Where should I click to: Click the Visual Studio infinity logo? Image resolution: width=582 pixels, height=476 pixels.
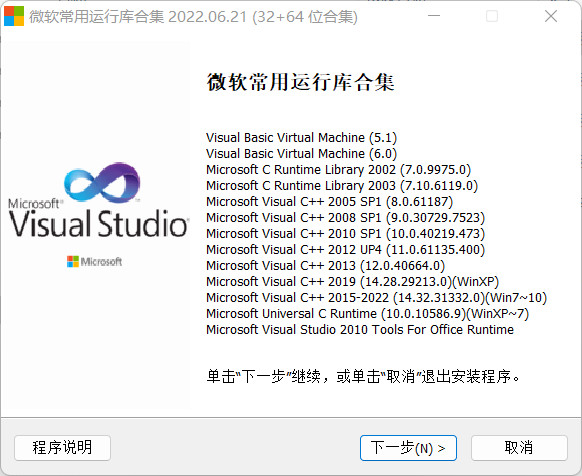102,183
